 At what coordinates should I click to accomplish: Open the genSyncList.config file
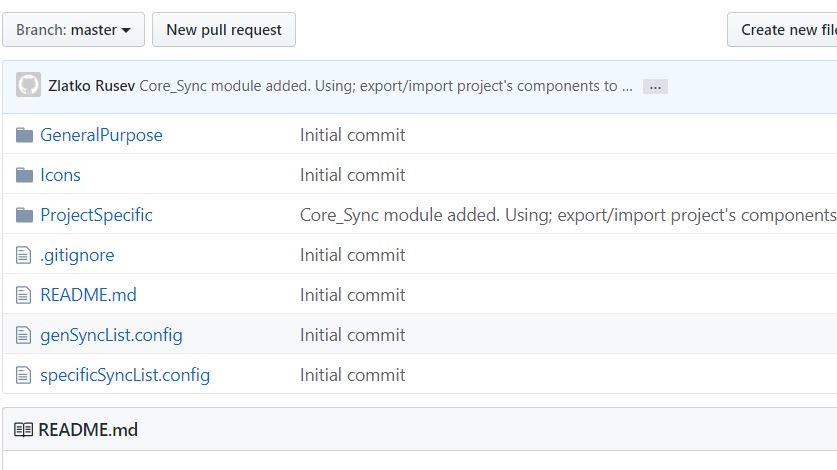tap(112, 335)
